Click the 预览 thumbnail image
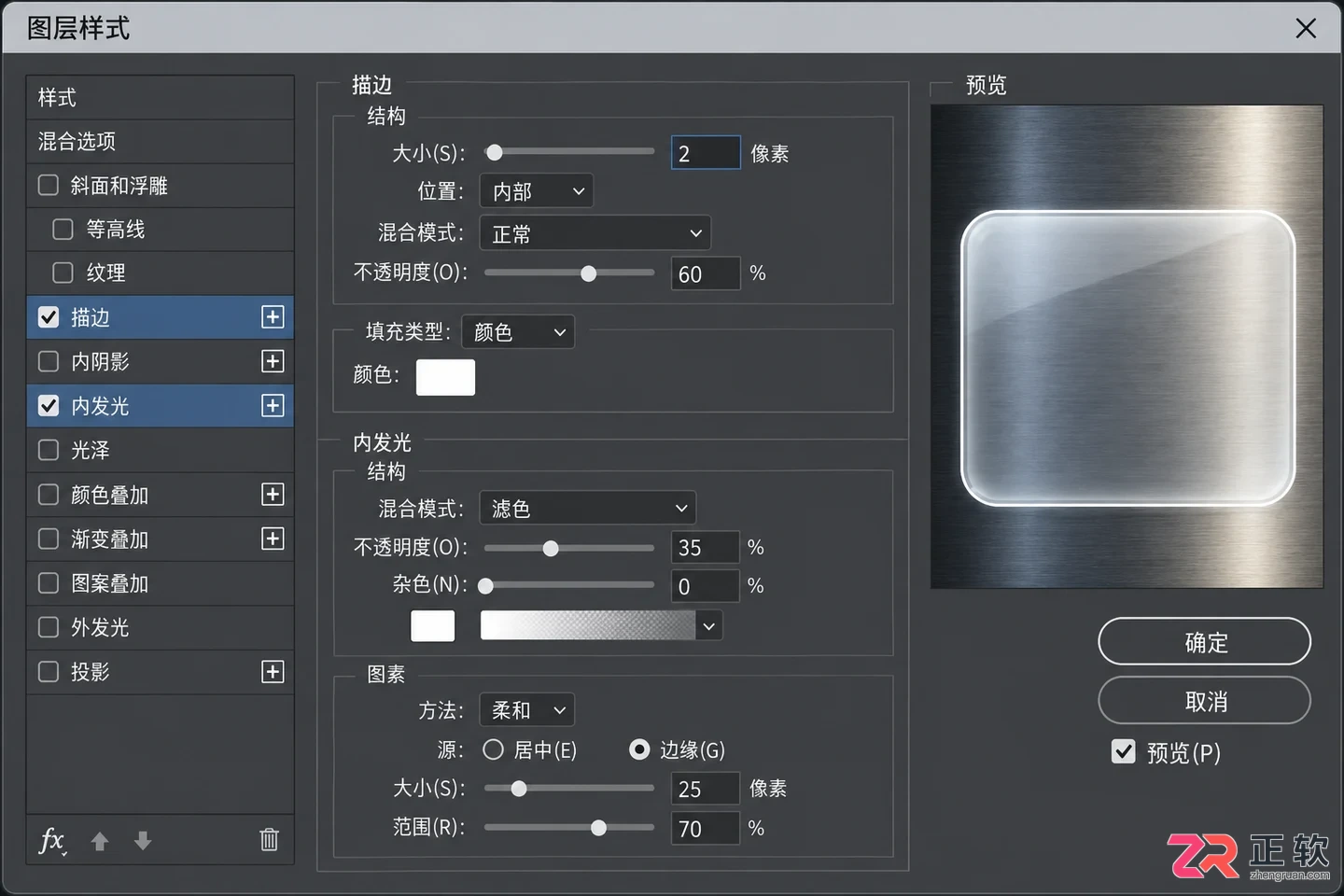The height and width of the screenshot is (896, 1344). (x=1127, y=346)
